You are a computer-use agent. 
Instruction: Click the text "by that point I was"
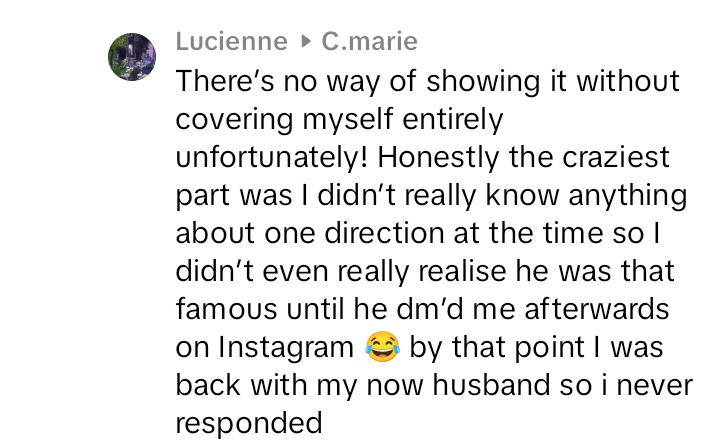pyautogui.click(x=536, y=347)
